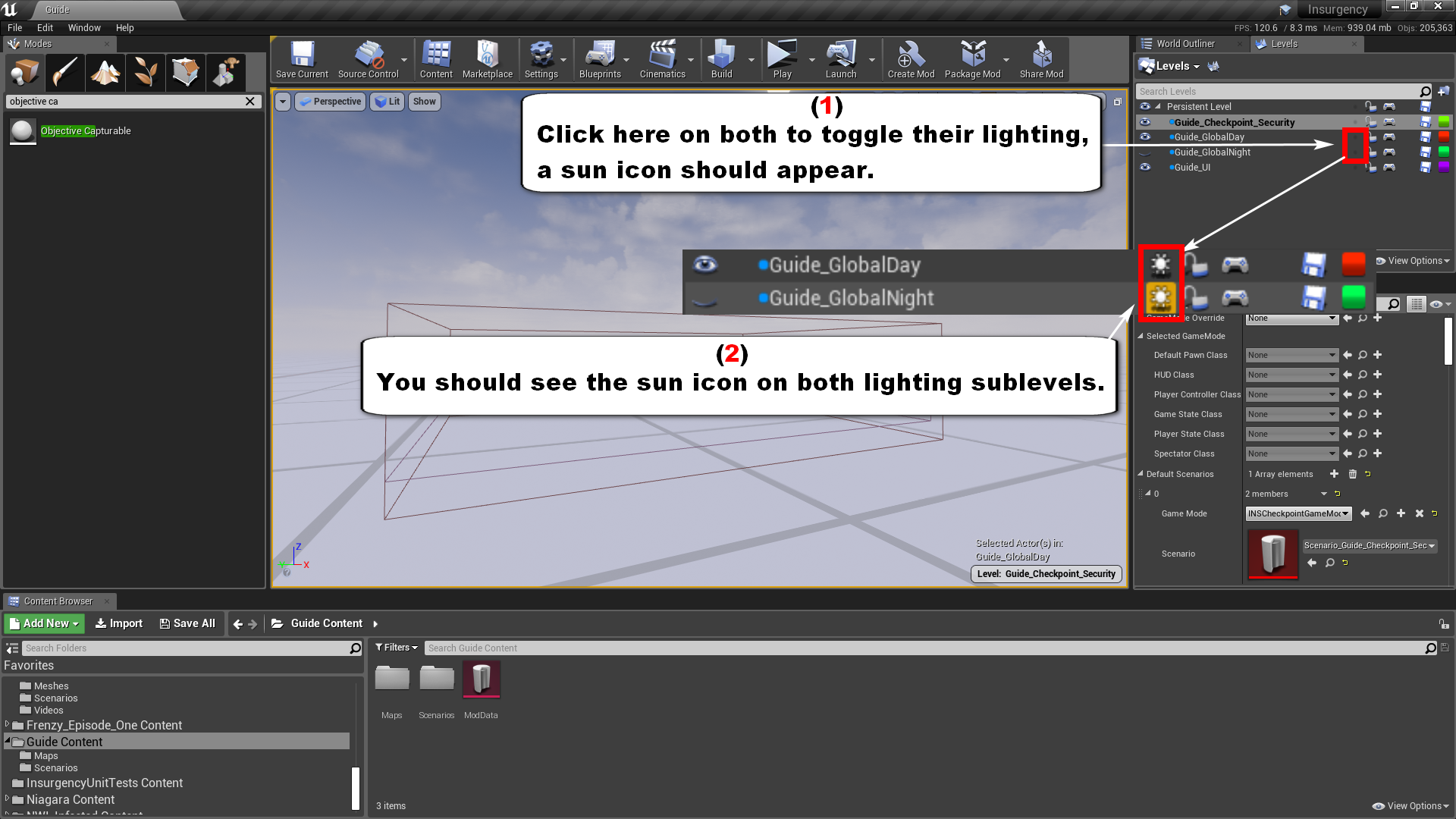This screenshot has height=819, width=1456.
Task: Click the Package Mod toolbar icon
Action: [973, 60]
